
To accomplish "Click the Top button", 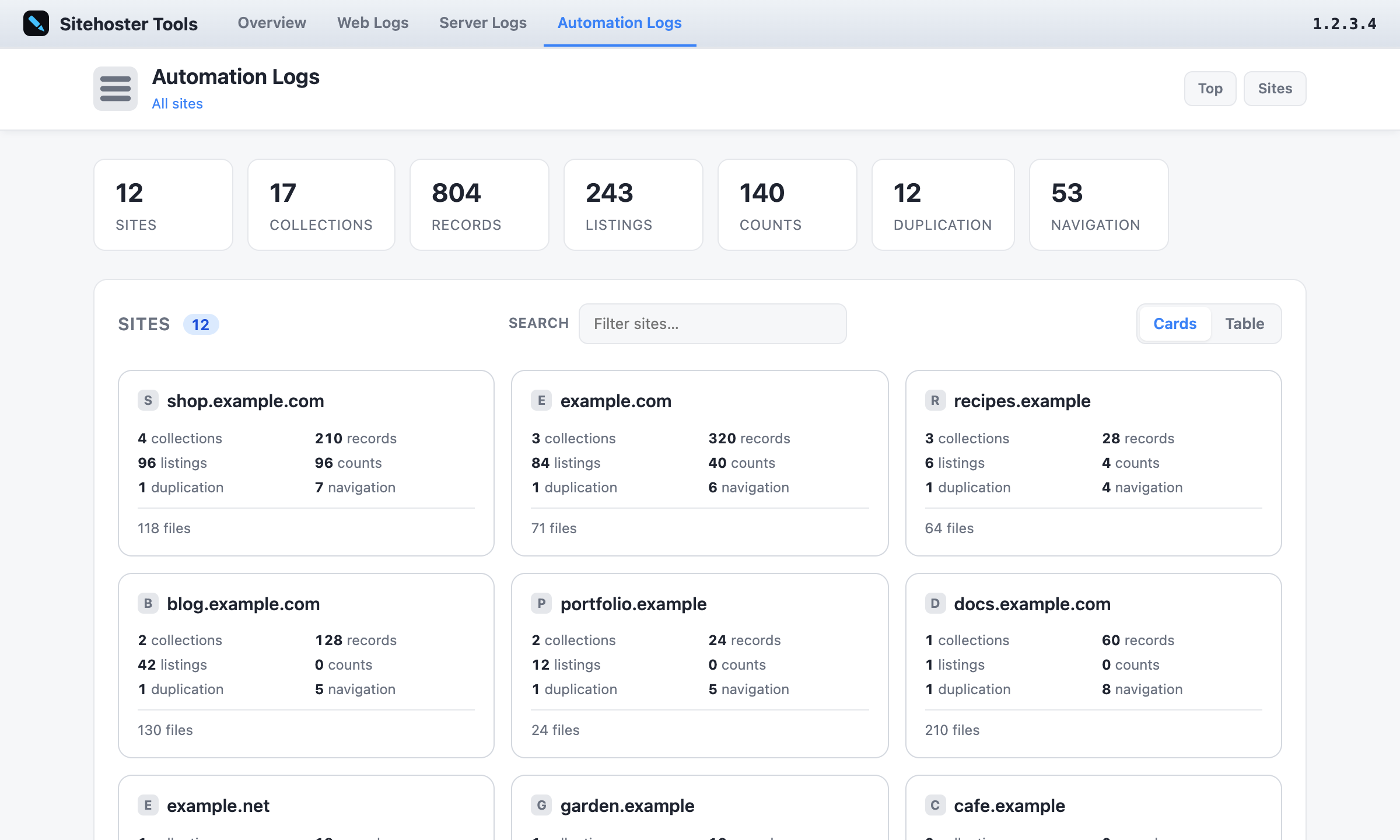I will [x=1210, y=89].
